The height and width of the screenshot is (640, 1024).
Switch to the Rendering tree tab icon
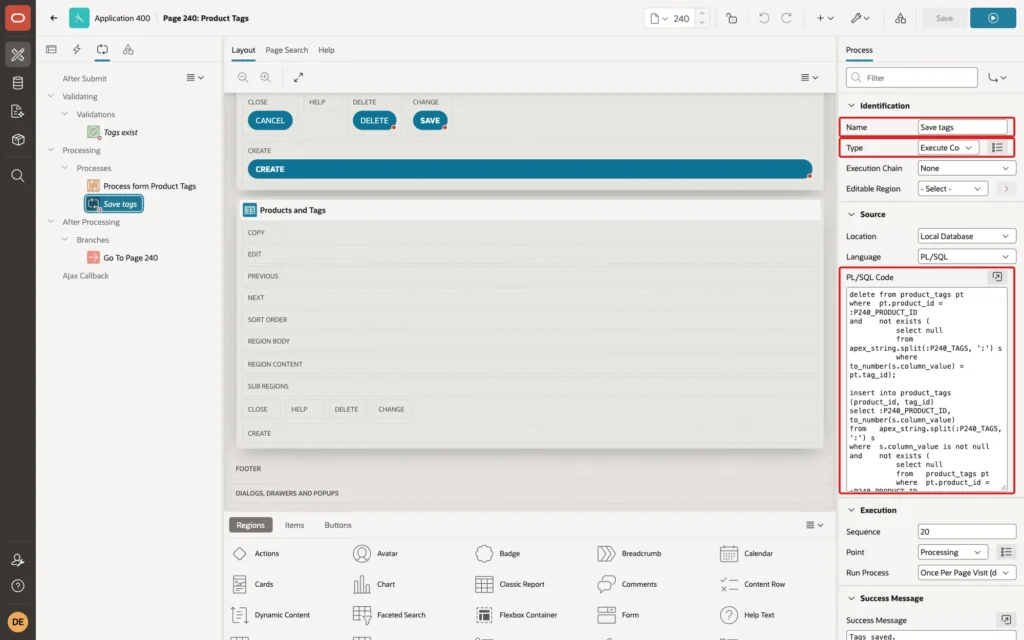coord(51,49)
